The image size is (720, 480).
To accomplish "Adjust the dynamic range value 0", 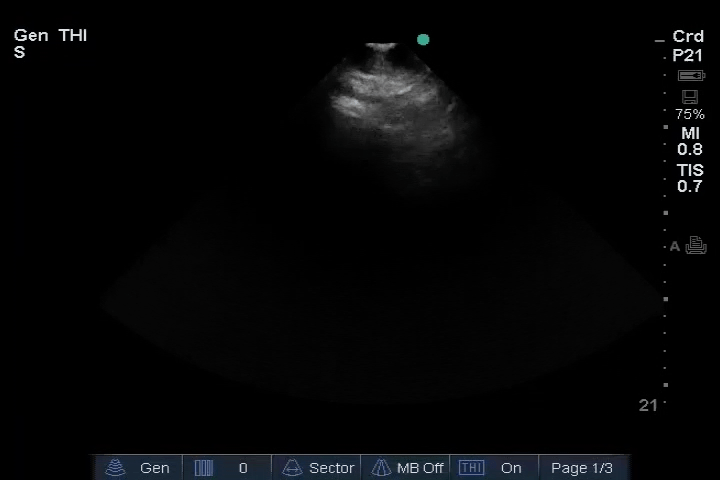I will pyautogui.click(x=243, y=468).
